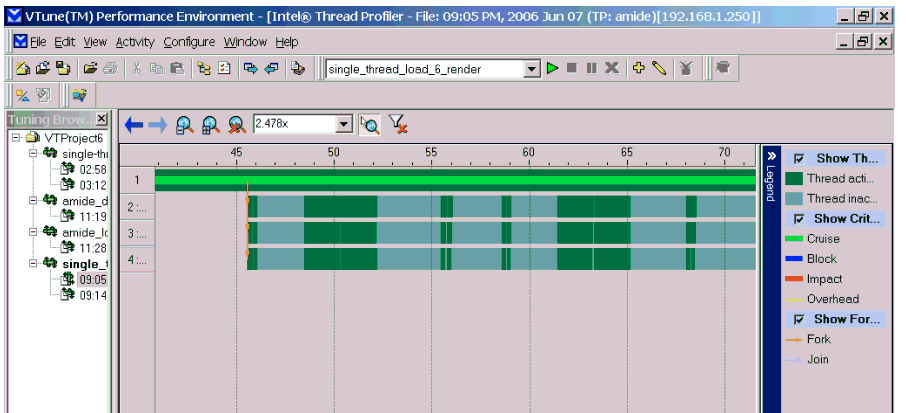Select the 09:14 result in Tuning Browser
This screenshot has height=413, width=906.
click(91, 295)
